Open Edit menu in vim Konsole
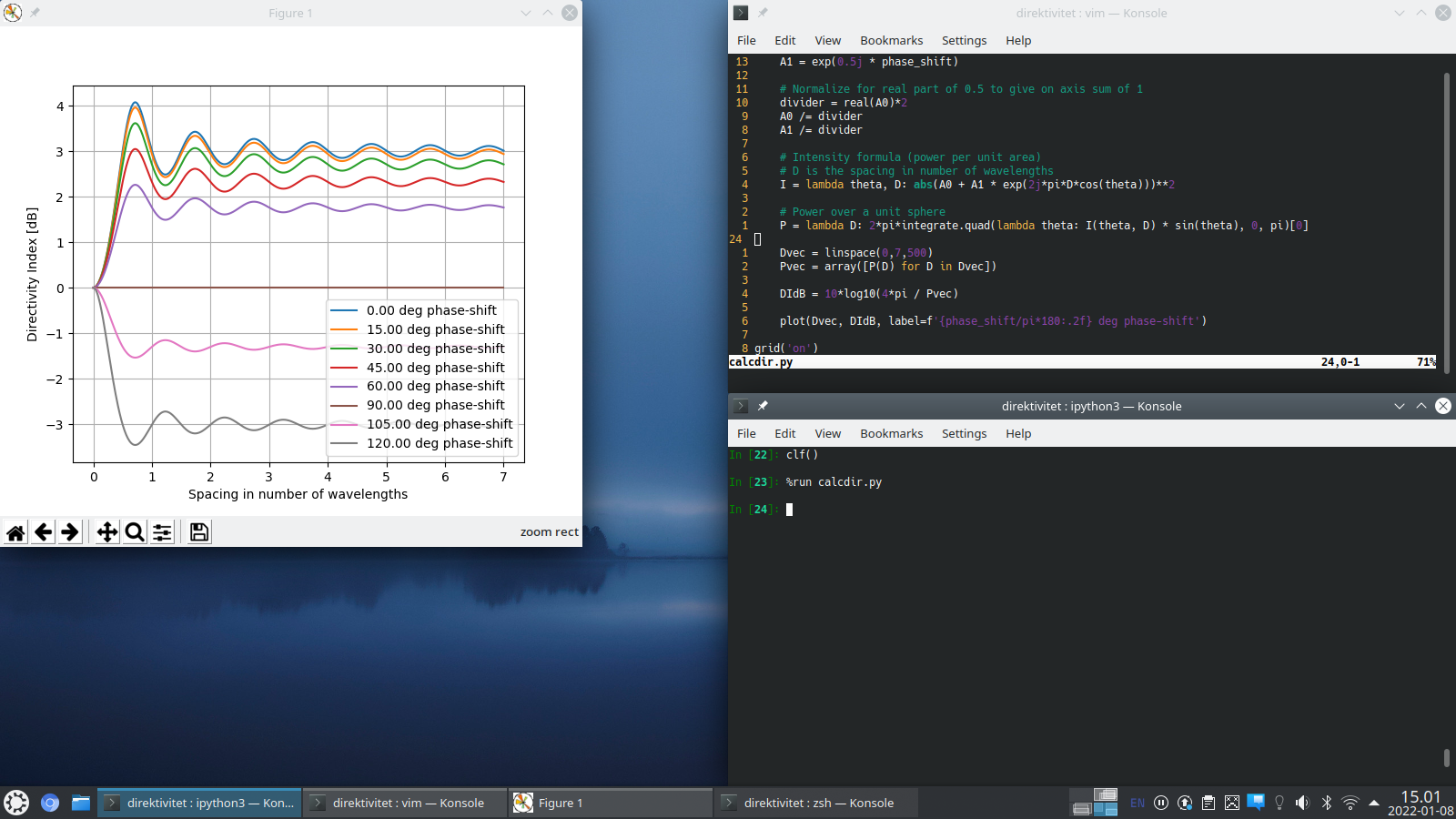 point(784,40)
